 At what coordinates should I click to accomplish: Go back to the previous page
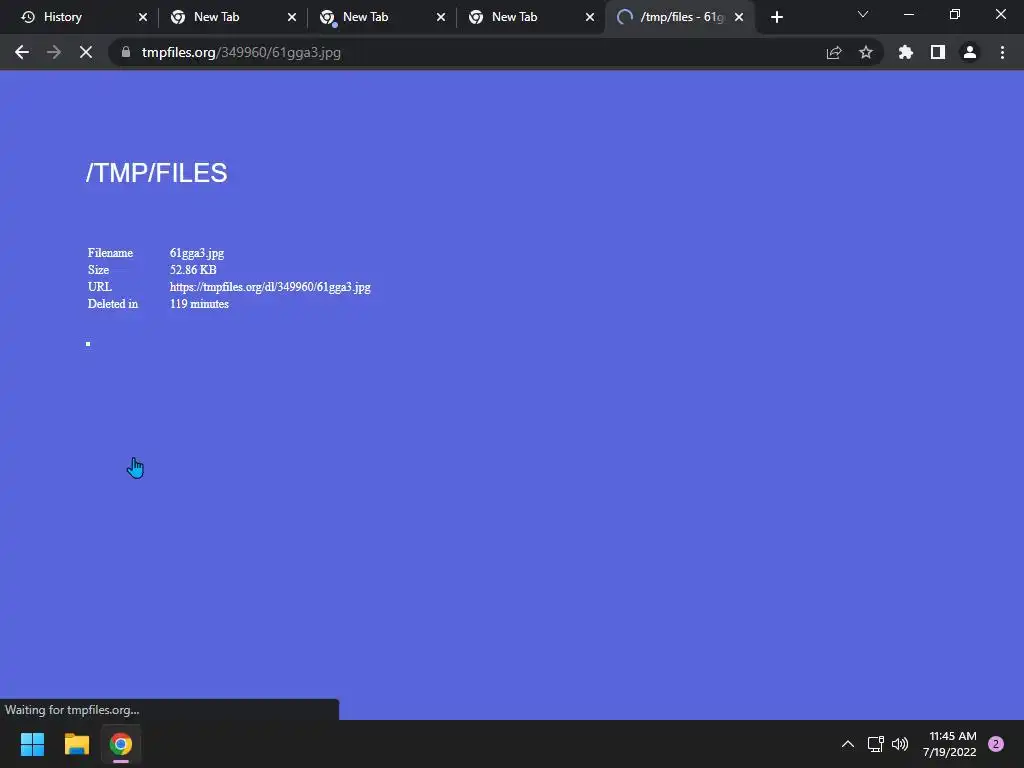(22, 52)
